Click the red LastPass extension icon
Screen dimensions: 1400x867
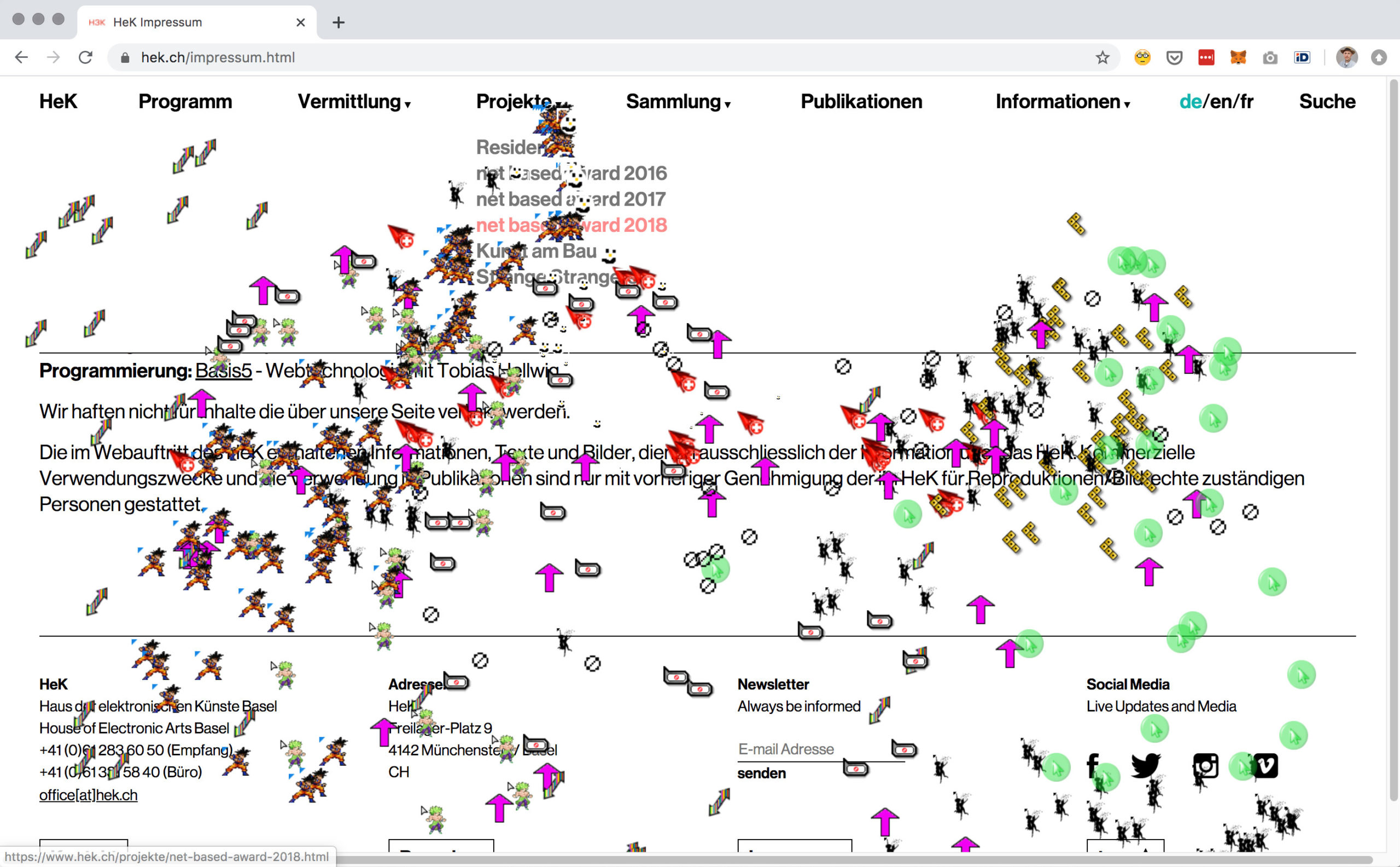[1206, 57]
